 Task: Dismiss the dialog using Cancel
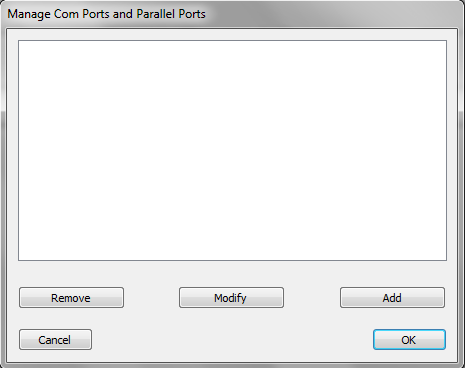pos(55,339)
